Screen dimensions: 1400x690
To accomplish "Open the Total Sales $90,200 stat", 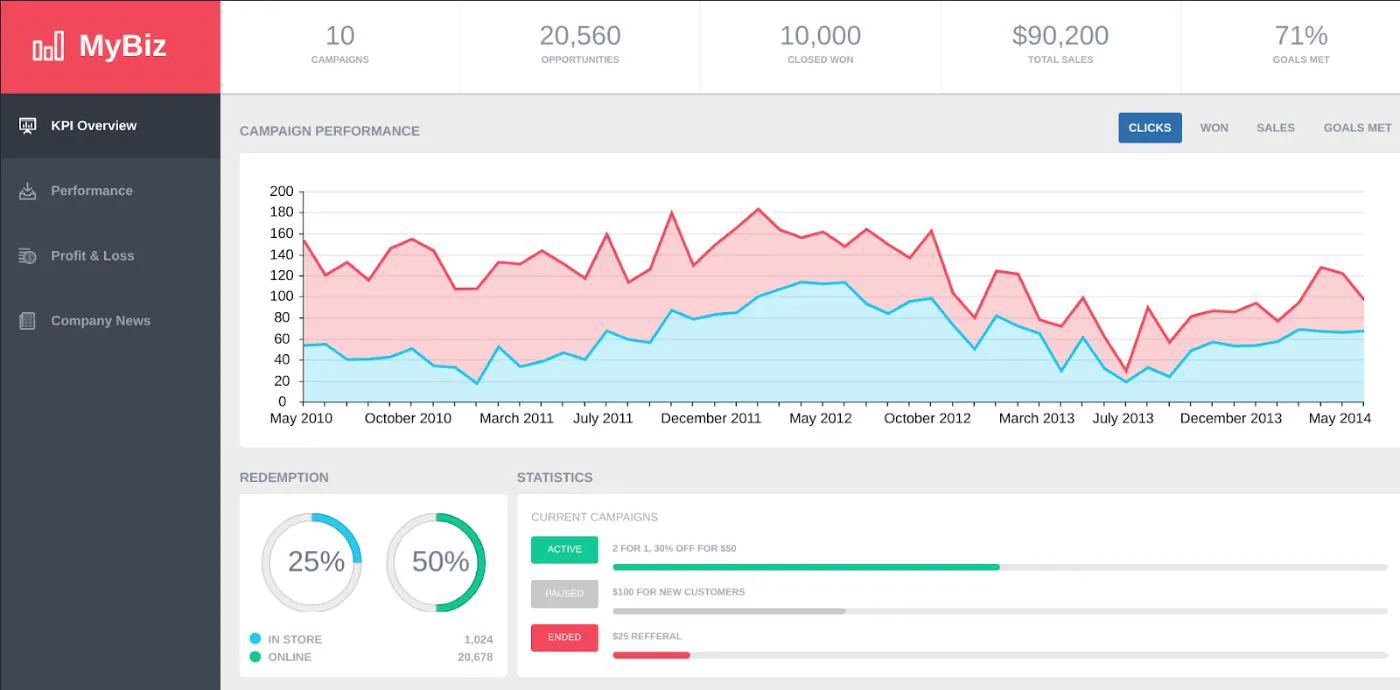I will [x=1060, y=46].
